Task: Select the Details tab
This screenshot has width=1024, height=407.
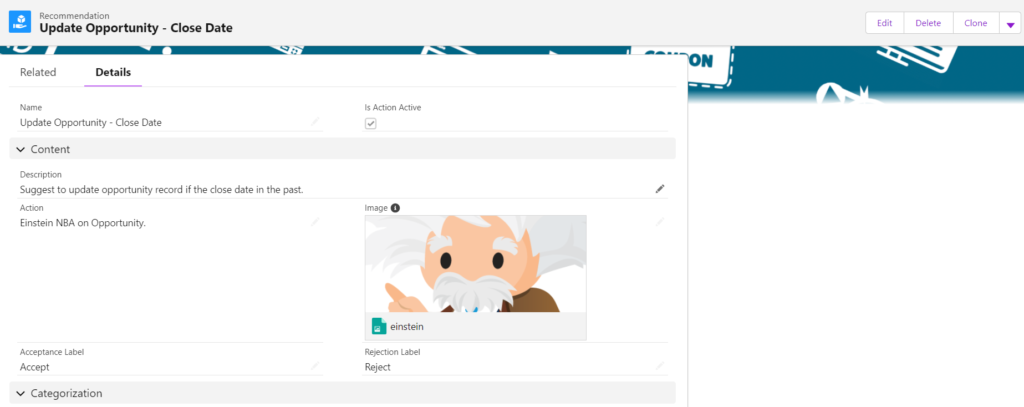Action: click(113, 73)
